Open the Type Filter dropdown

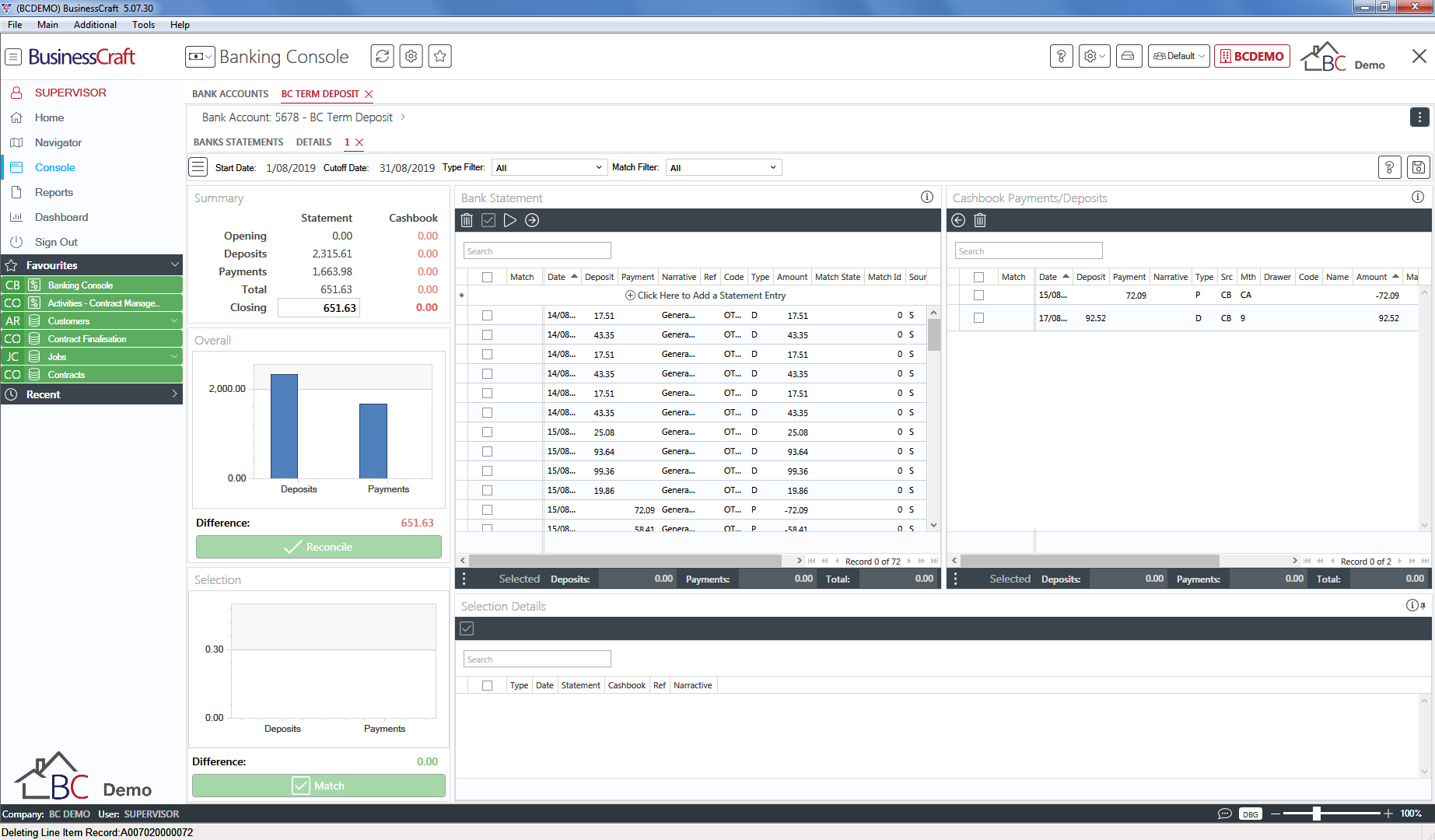click(x=548, y=167)
